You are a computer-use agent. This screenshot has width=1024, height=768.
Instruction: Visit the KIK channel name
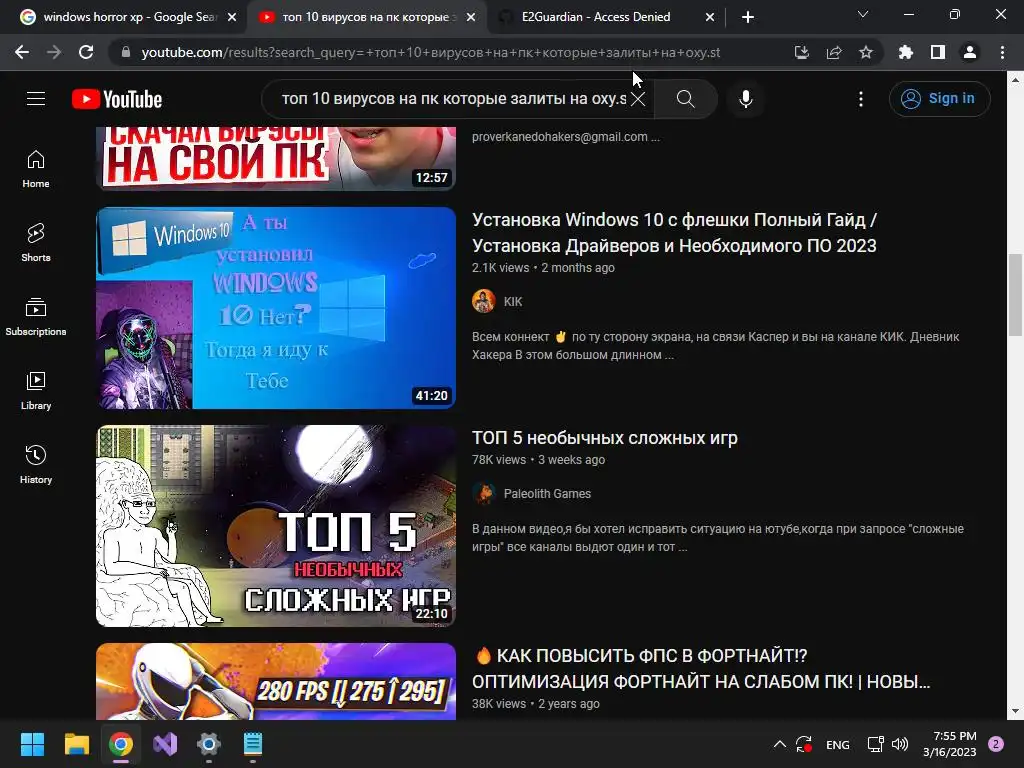[x=513, y=302]
